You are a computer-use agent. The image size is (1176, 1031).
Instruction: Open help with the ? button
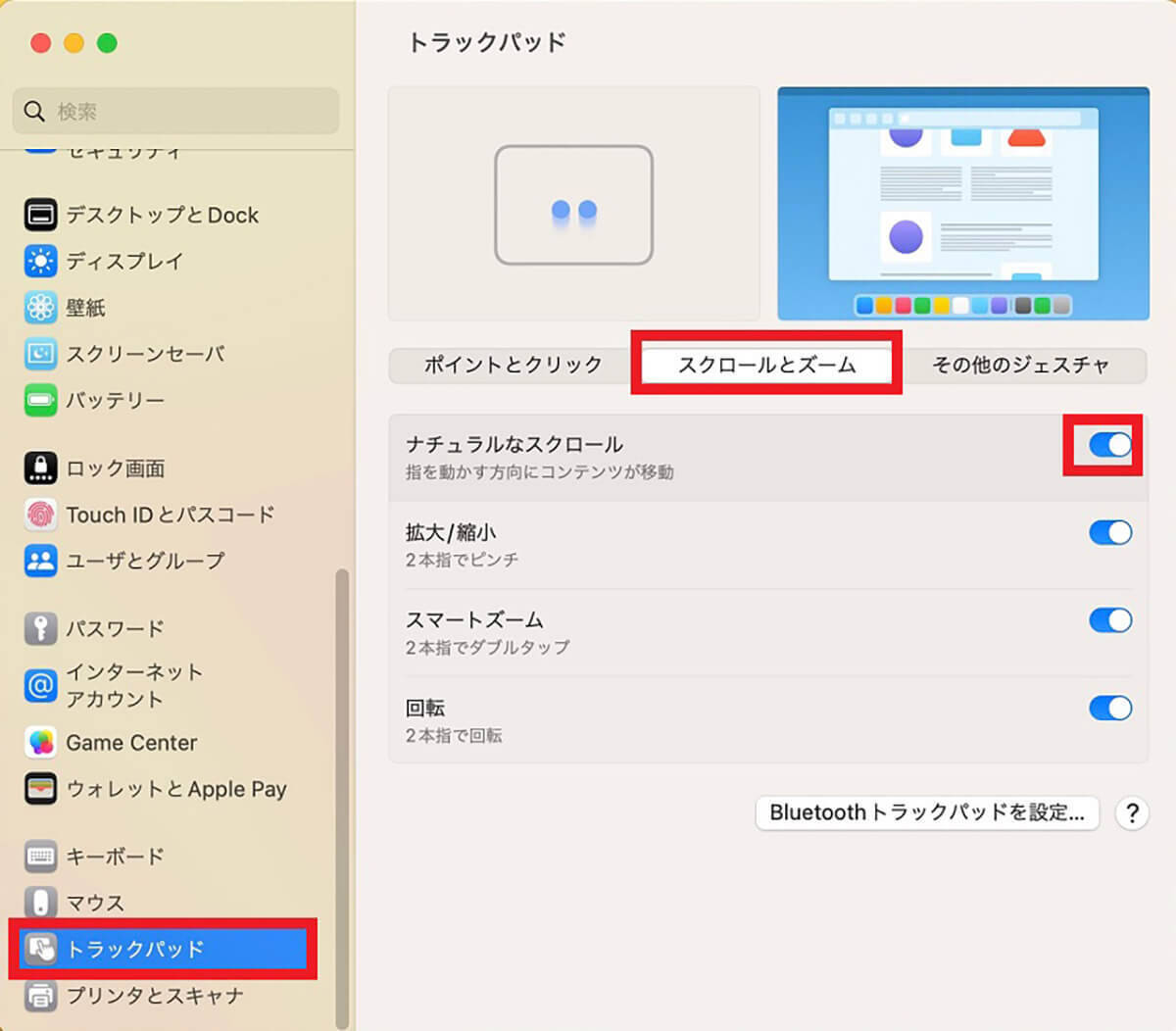pyautogui.click(x=1132, y=813)
